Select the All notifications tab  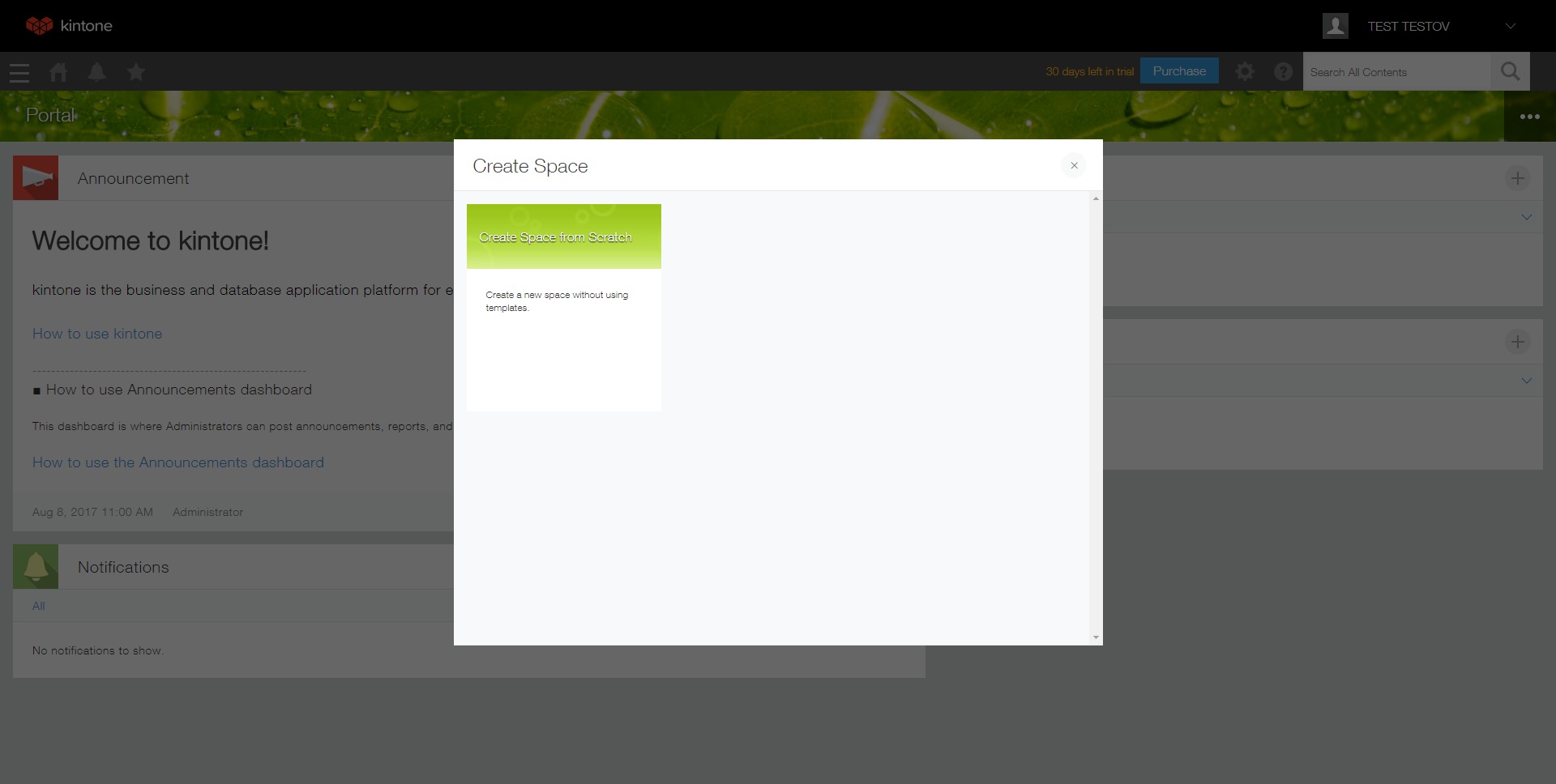(x=38, y=606)
